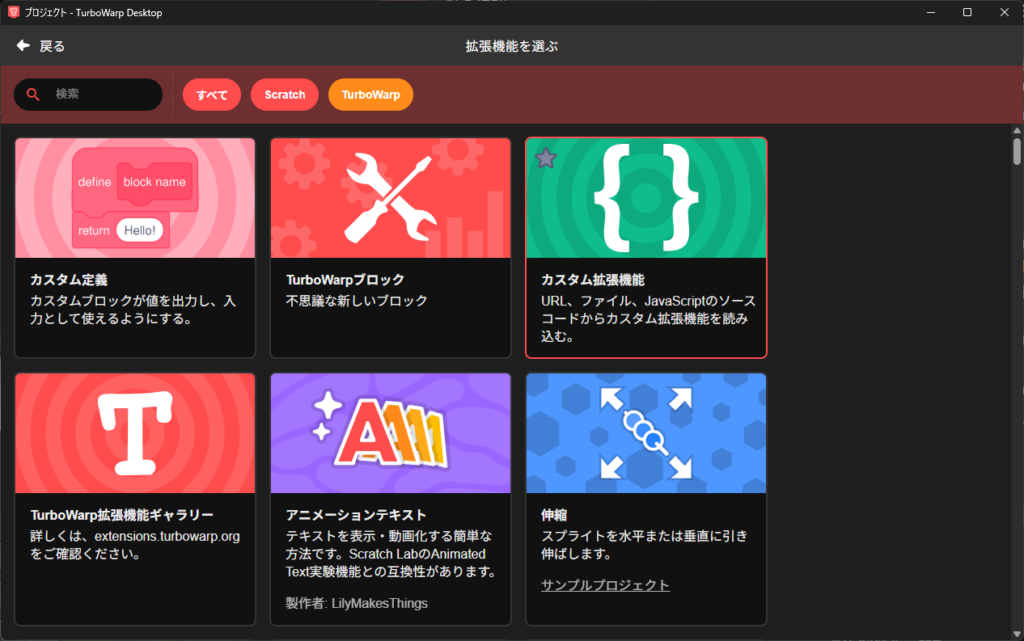Viewport: 1024px width, 641px height.
Task: Select the すべて filter tag
Action: [212, 95]
